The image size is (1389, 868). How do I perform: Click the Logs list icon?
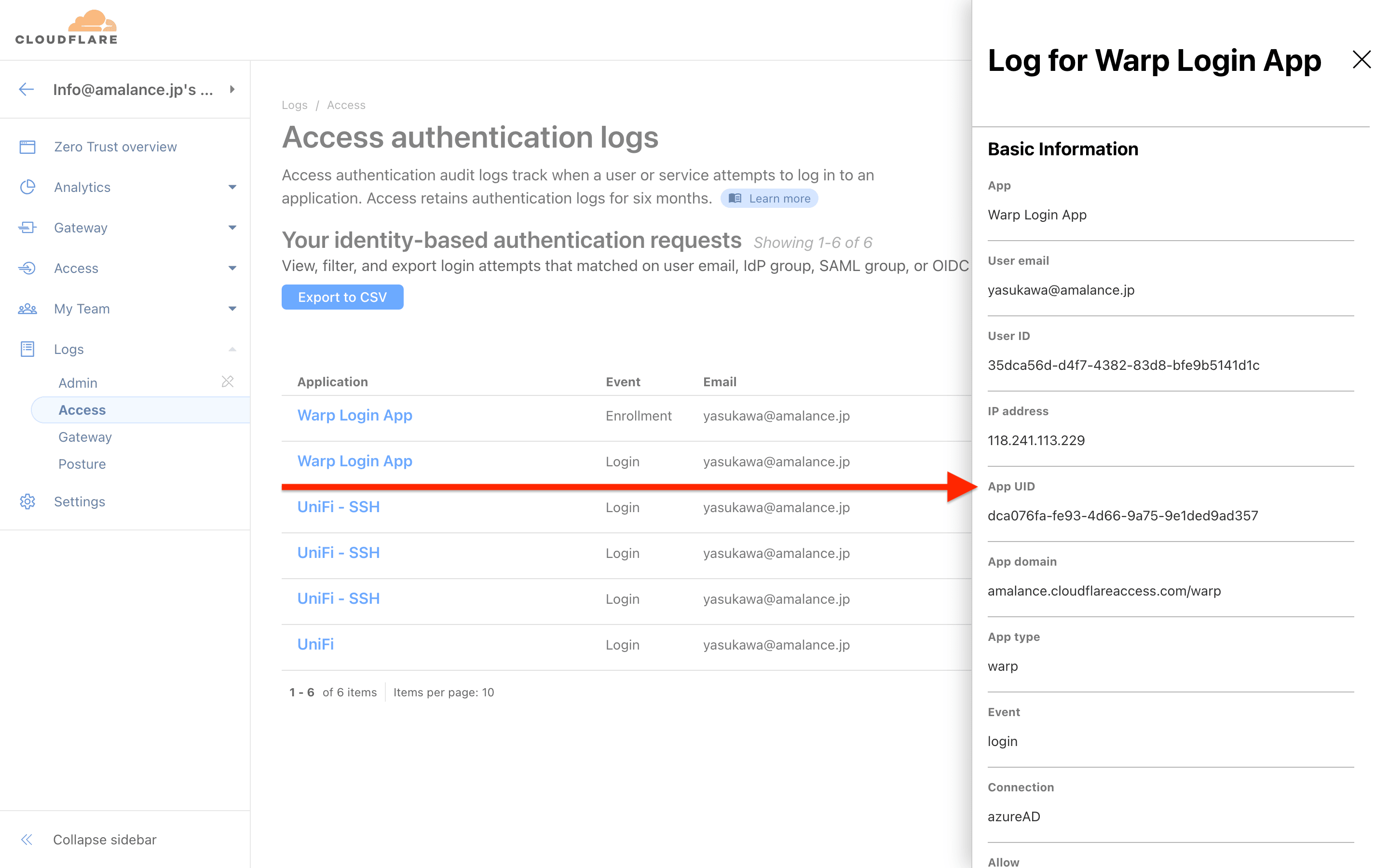coord(27,349)
